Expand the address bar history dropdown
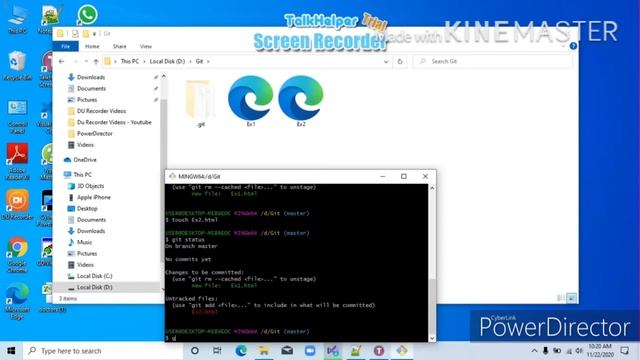 click(x=386, y=62)
